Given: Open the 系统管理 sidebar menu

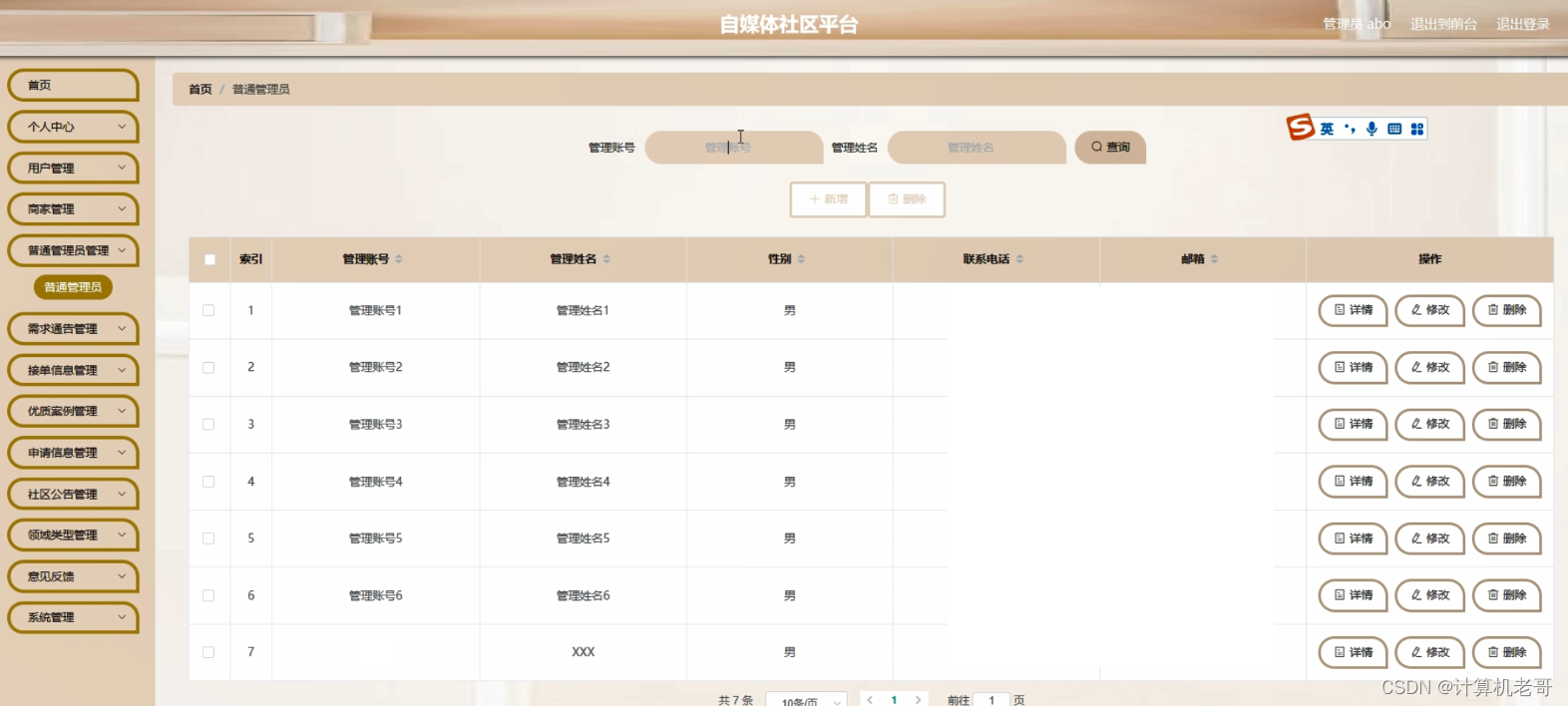Looking at the screenshot, I should click(x=73, y=617).
